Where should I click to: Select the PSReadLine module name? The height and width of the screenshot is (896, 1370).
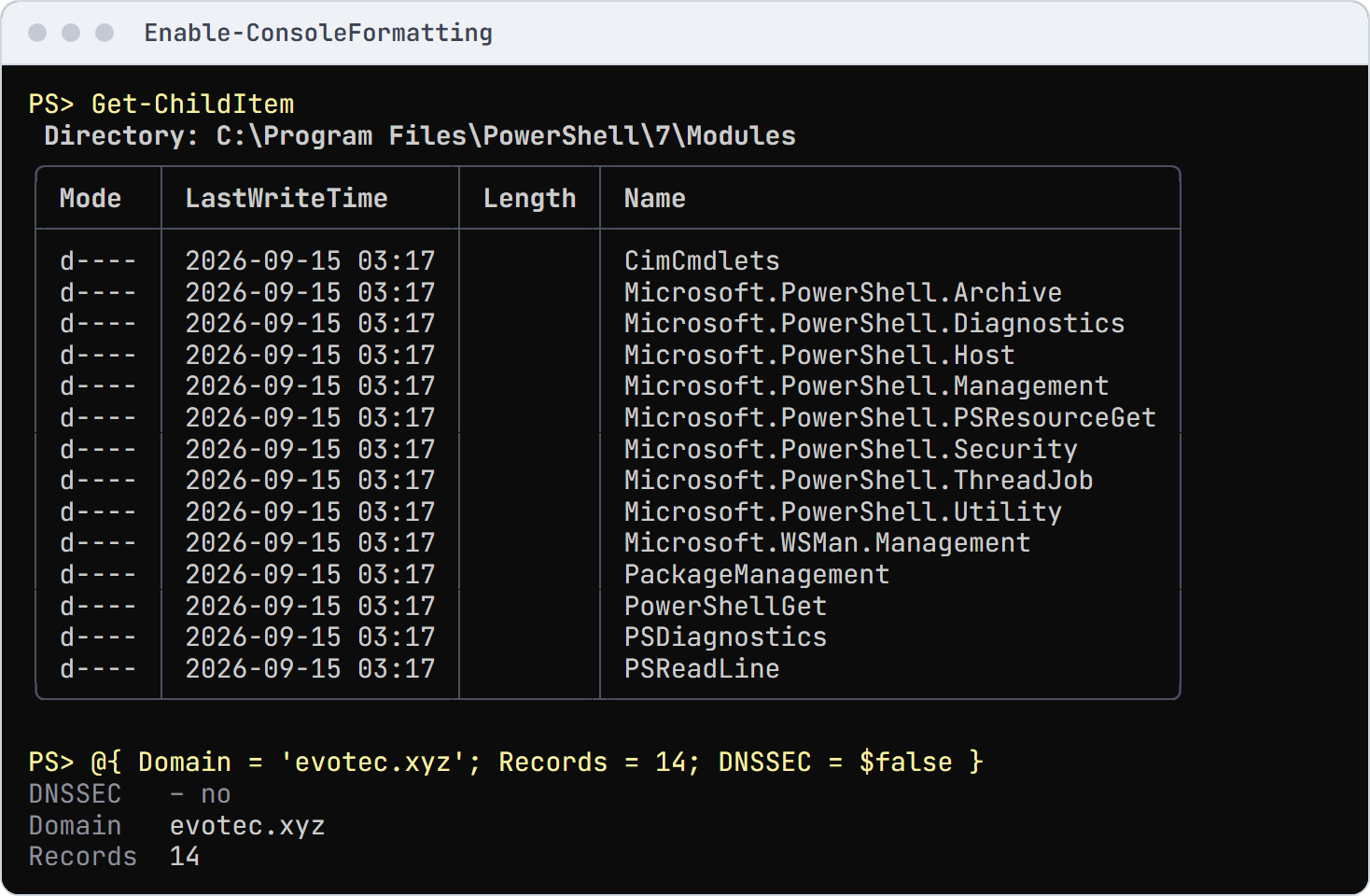coord(702,668)
